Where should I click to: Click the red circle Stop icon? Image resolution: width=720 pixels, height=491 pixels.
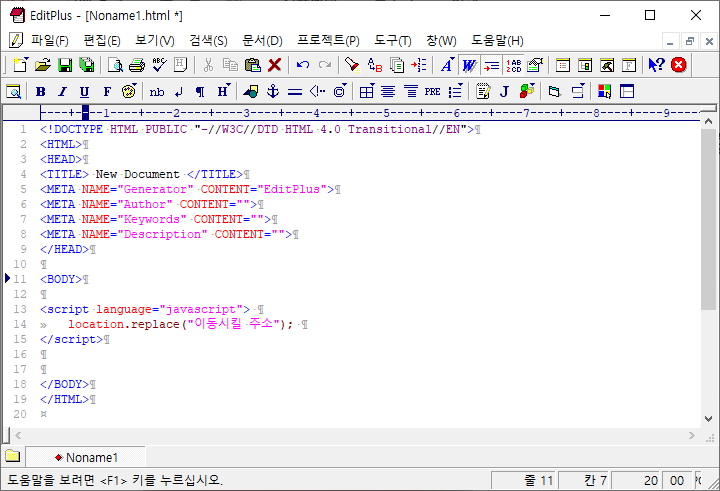click(679, 65)
